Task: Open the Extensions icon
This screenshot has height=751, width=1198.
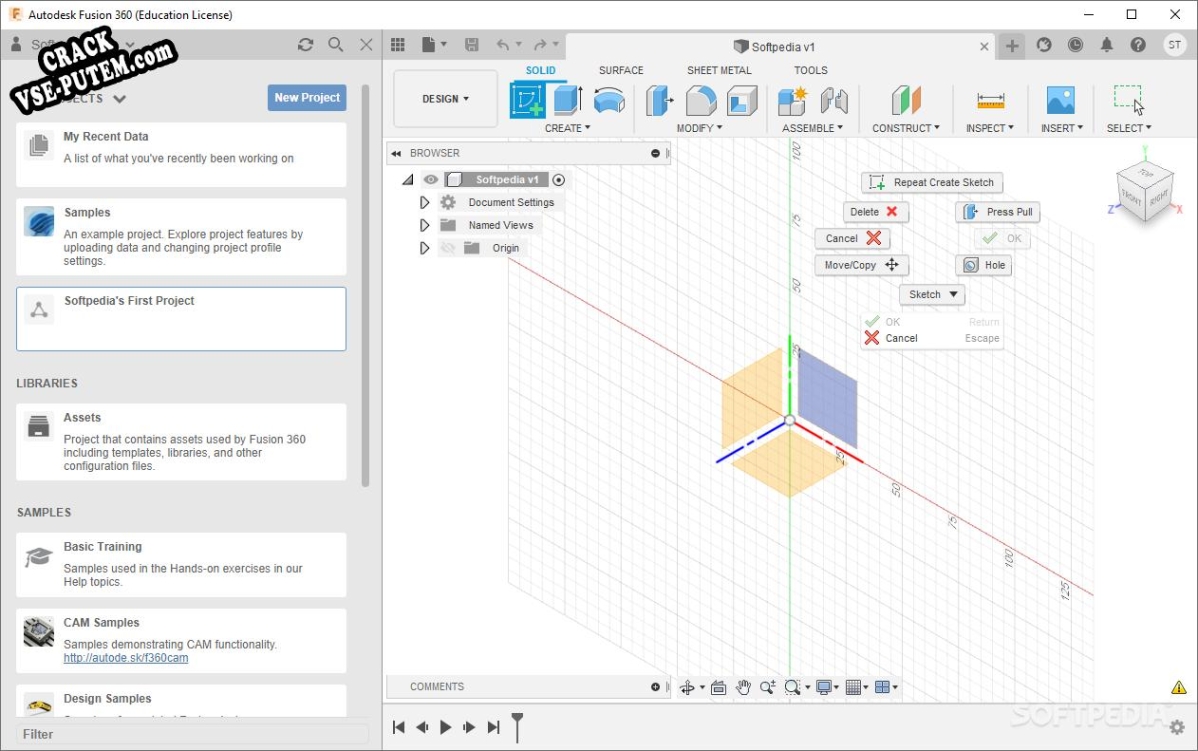Action: point(1044,45)
